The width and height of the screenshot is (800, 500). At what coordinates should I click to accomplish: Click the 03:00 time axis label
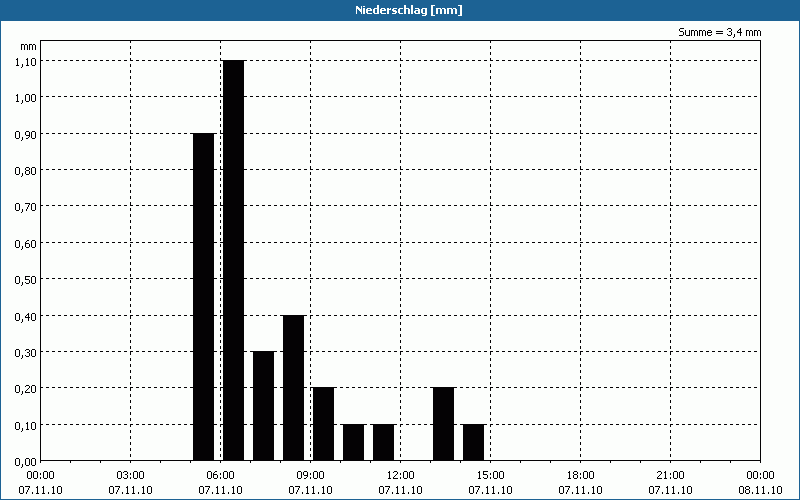point(131,476)
